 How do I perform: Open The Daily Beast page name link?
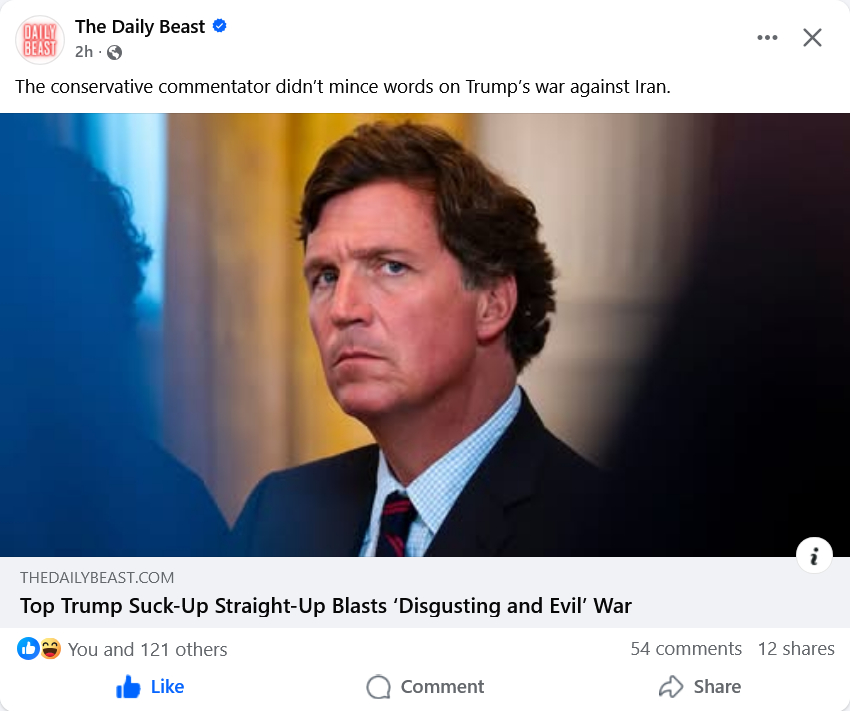[x=140, y=26]
